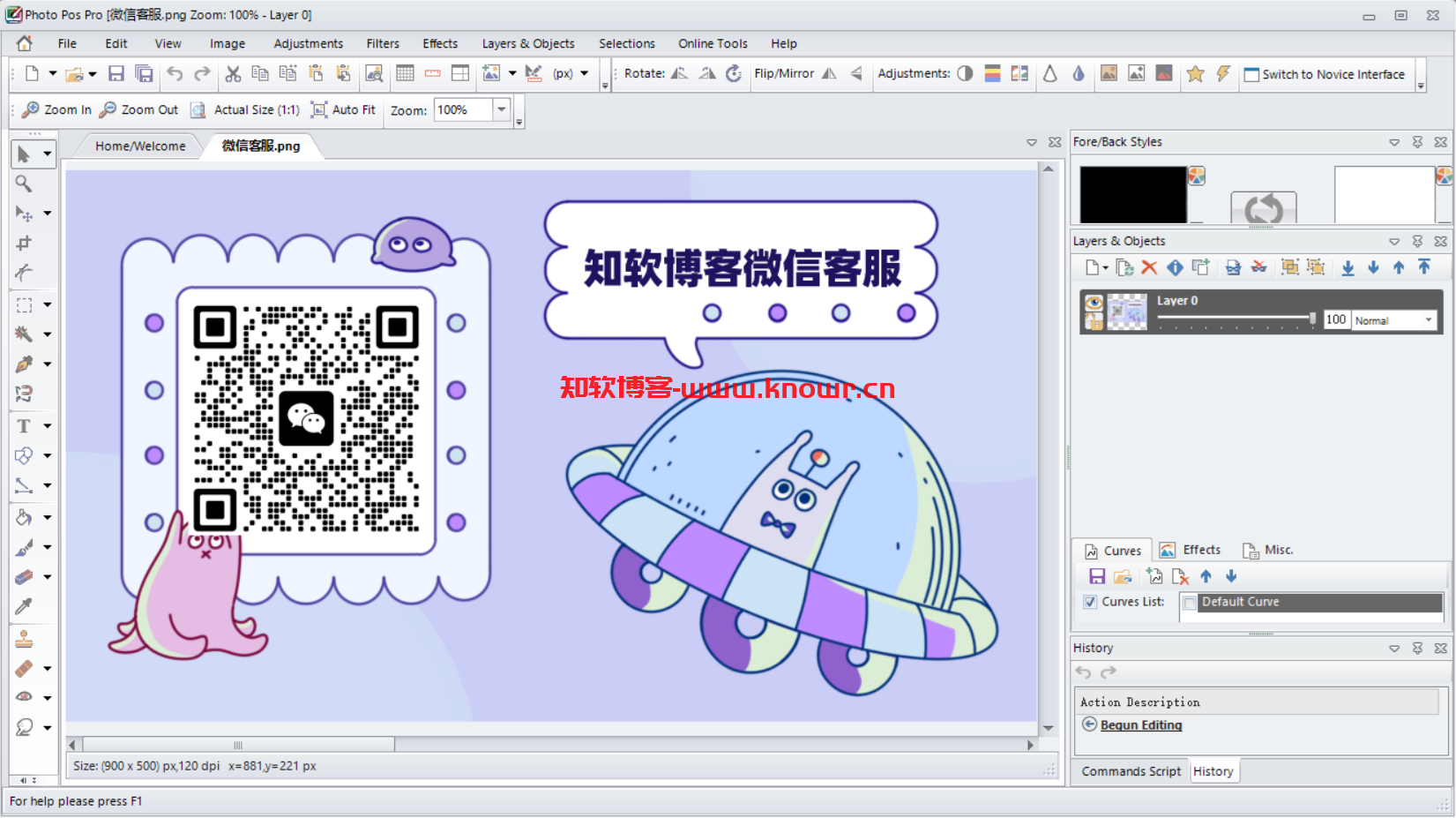The image size is (1456, 818).
Task: Switch to the Commands Script tab
Action: point(1131,771)
